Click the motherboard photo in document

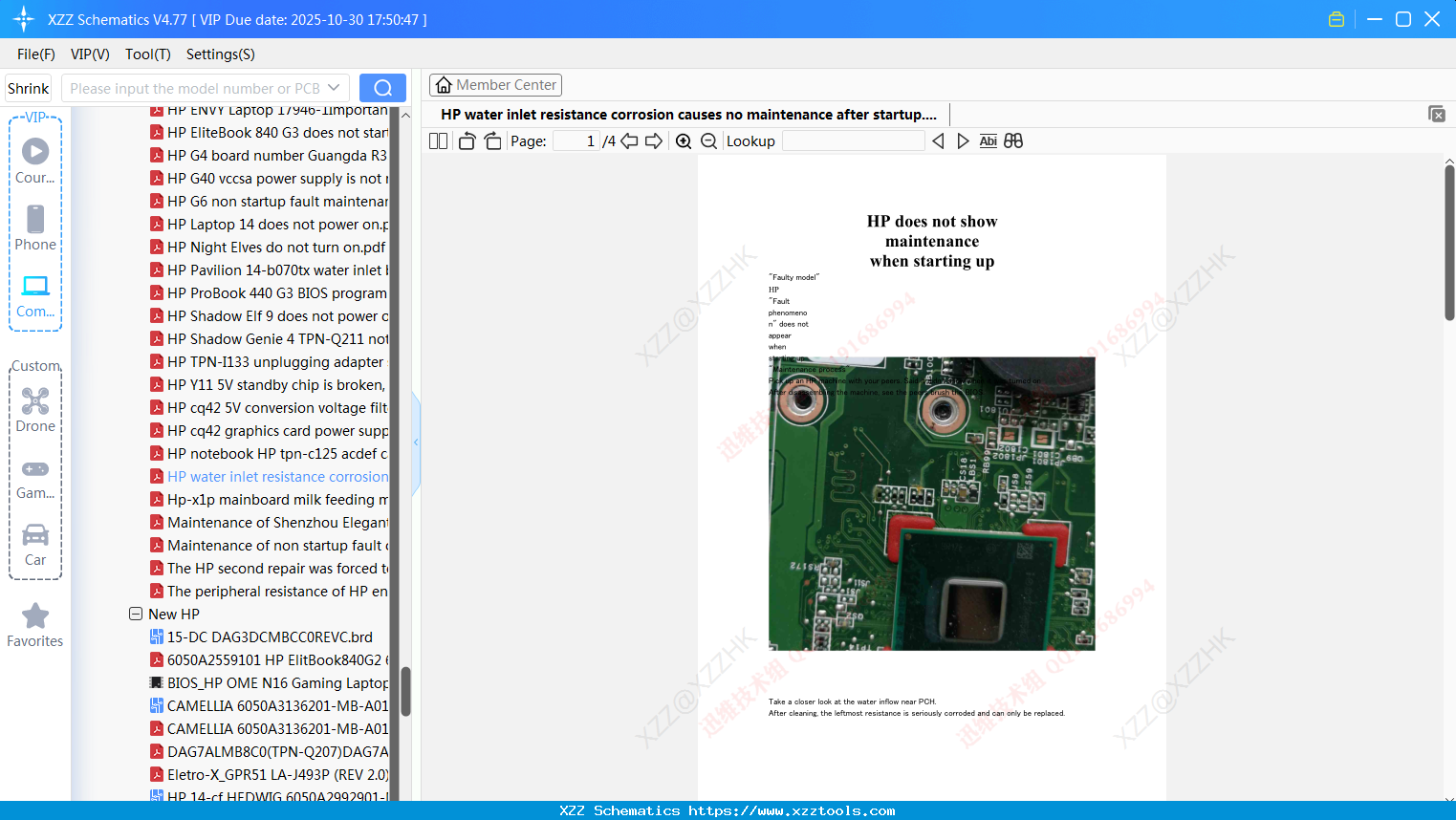pos(932,504)
